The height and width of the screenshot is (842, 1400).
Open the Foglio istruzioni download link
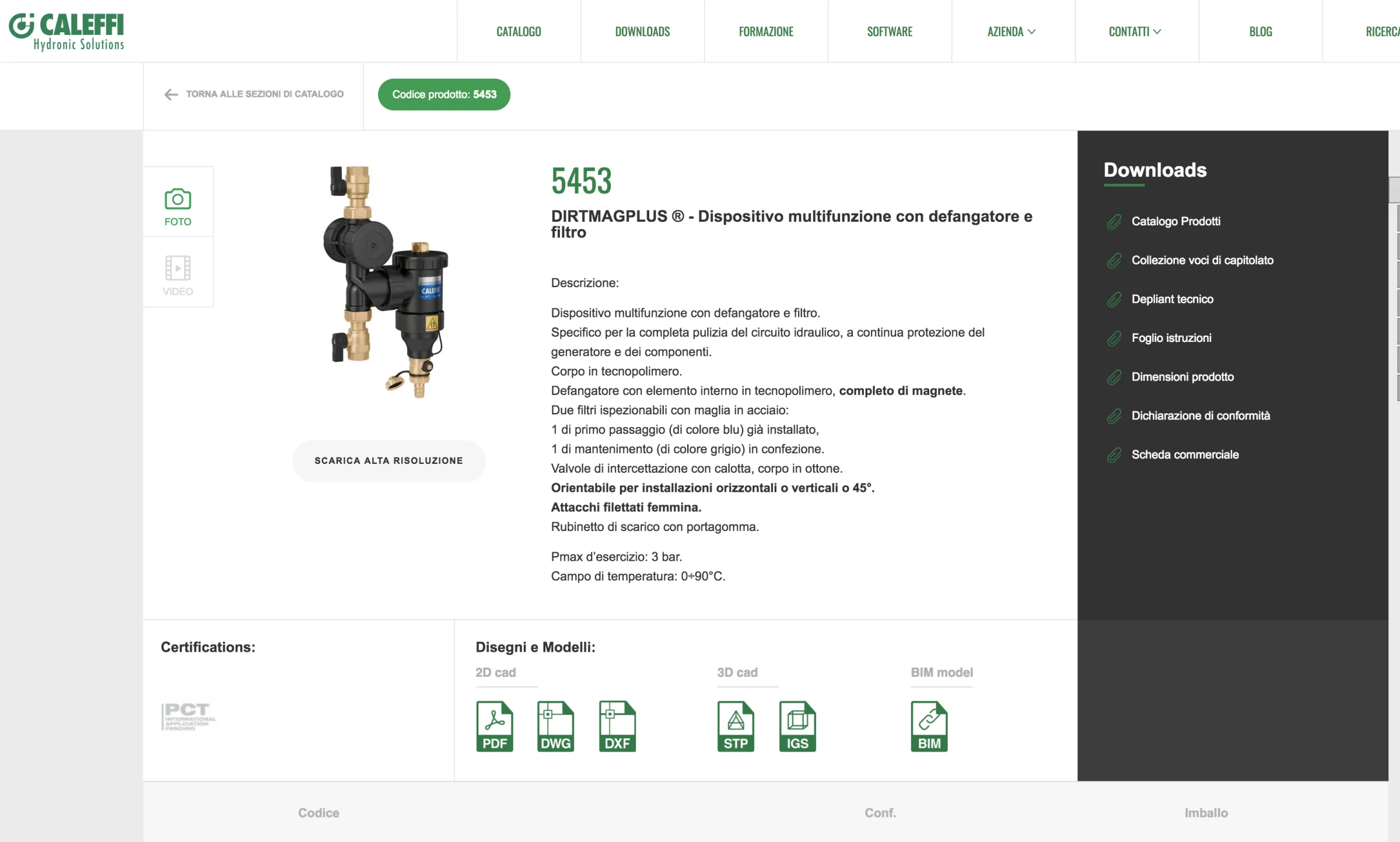point(1171,338)
